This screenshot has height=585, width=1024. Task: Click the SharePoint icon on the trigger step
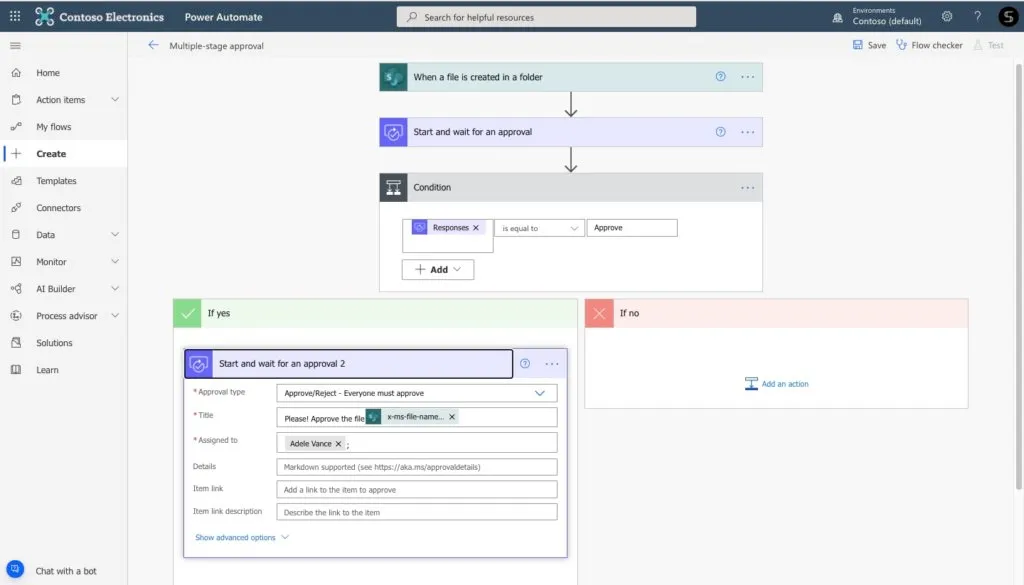pyautogui.click(x=393, y=77)
